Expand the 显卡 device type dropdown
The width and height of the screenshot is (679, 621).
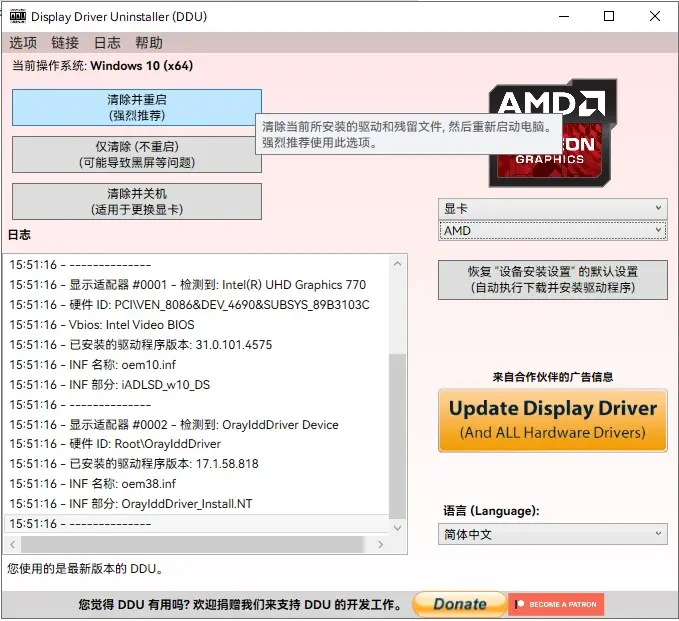tap(553, 208)
